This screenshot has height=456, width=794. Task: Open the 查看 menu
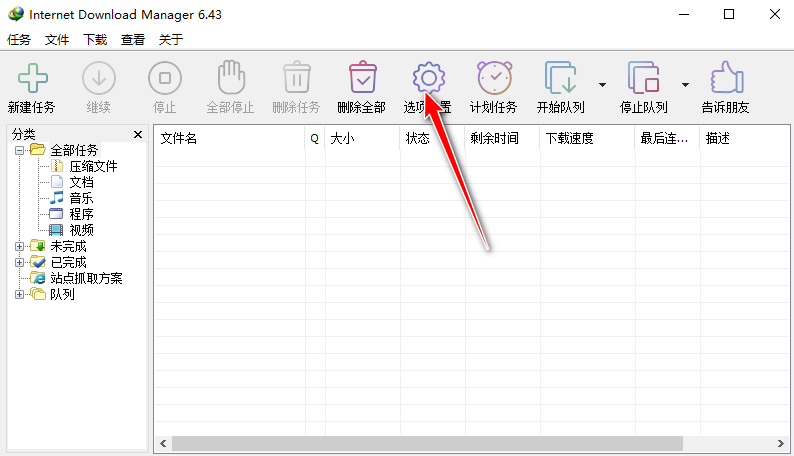point(133,39)
